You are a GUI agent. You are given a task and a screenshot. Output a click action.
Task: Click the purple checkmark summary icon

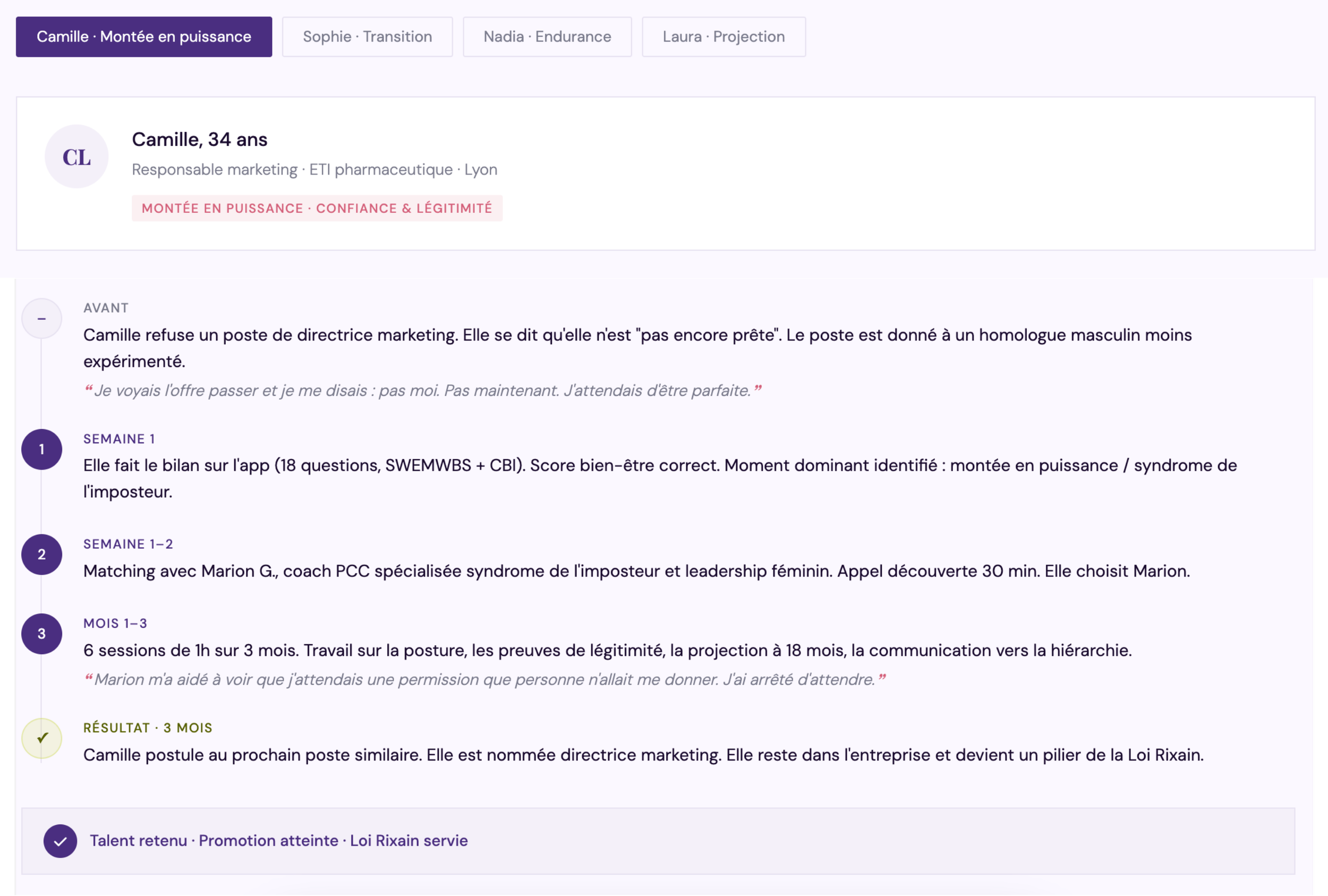[60, 841]
